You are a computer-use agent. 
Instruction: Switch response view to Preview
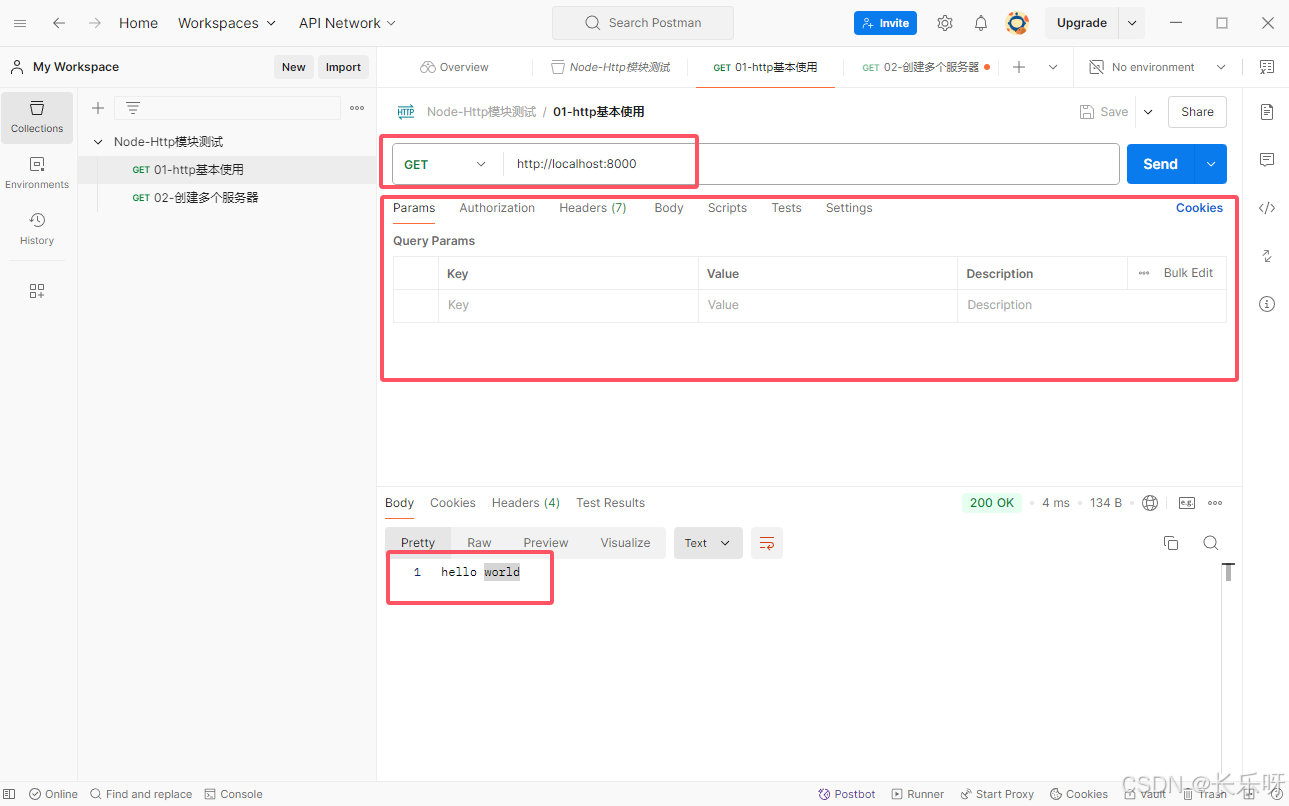545,543
